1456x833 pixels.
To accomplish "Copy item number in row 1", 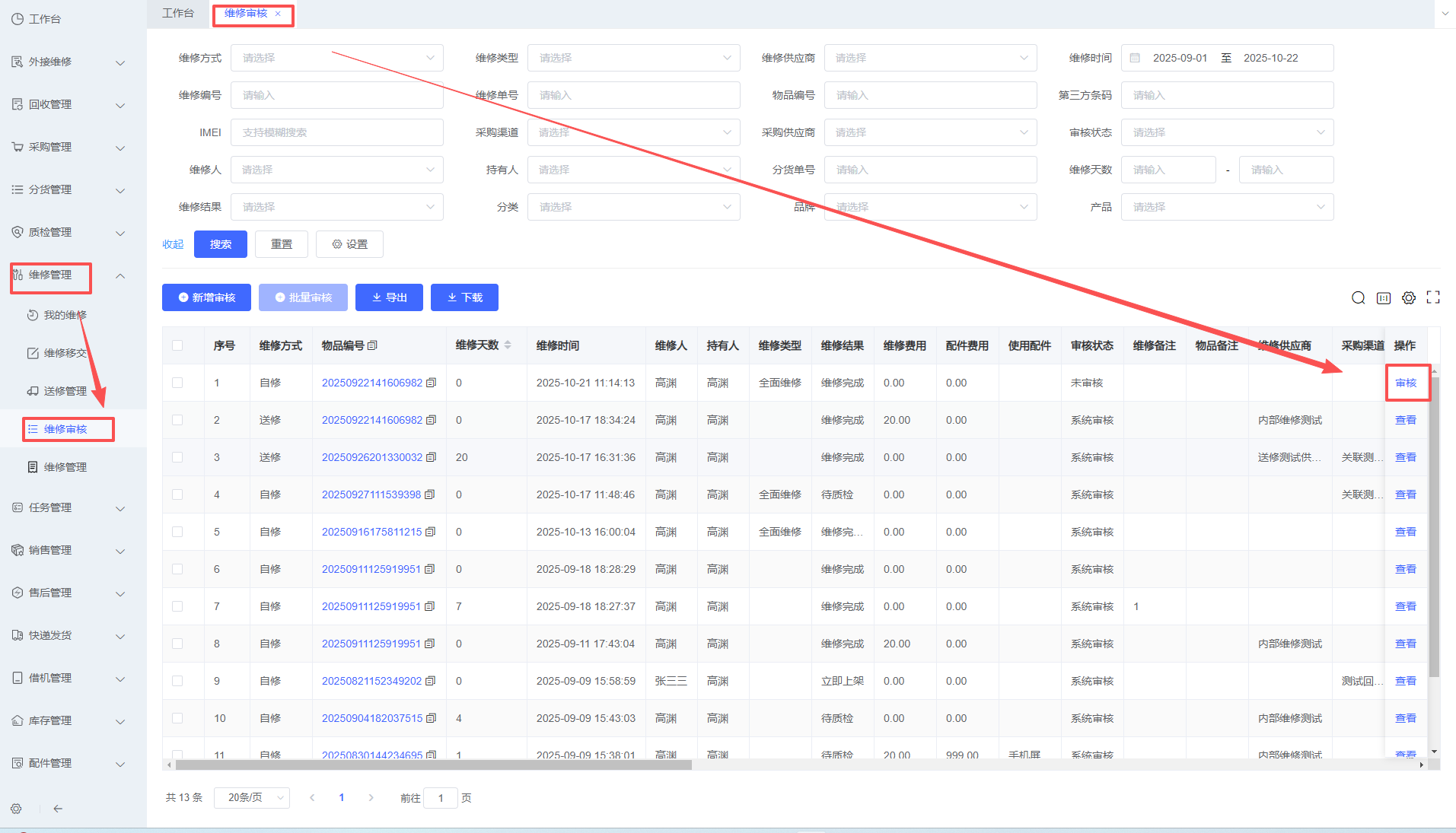I will click(x=432, y=383).
